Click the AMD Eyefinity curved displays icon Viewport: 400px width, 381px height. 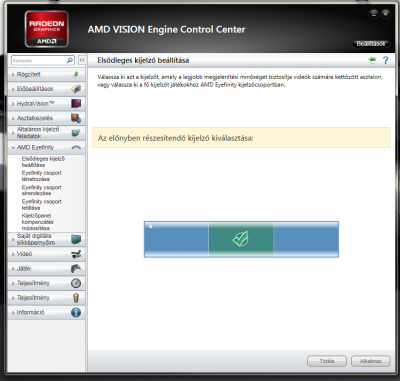coord(76,147)
